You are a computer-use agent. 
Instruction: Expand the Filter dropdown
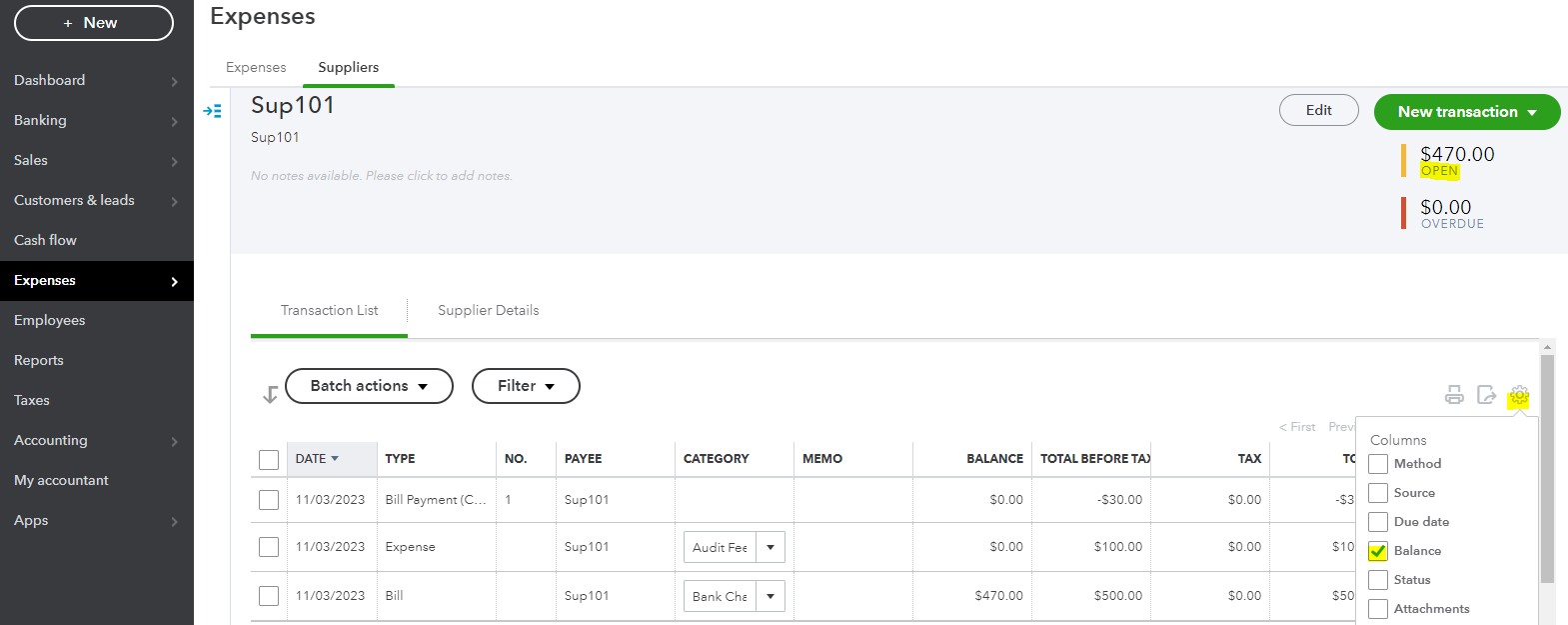point(526,386)
